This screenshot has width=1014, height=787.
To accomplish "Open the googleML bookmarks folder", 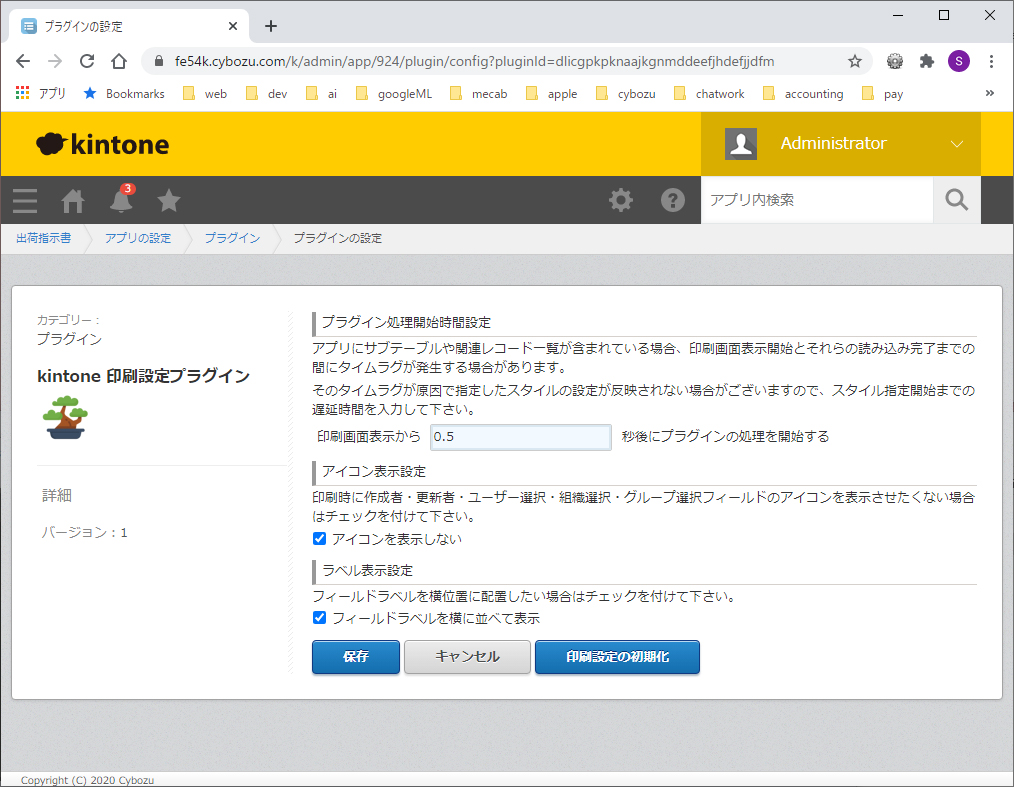I will point(394,94).
